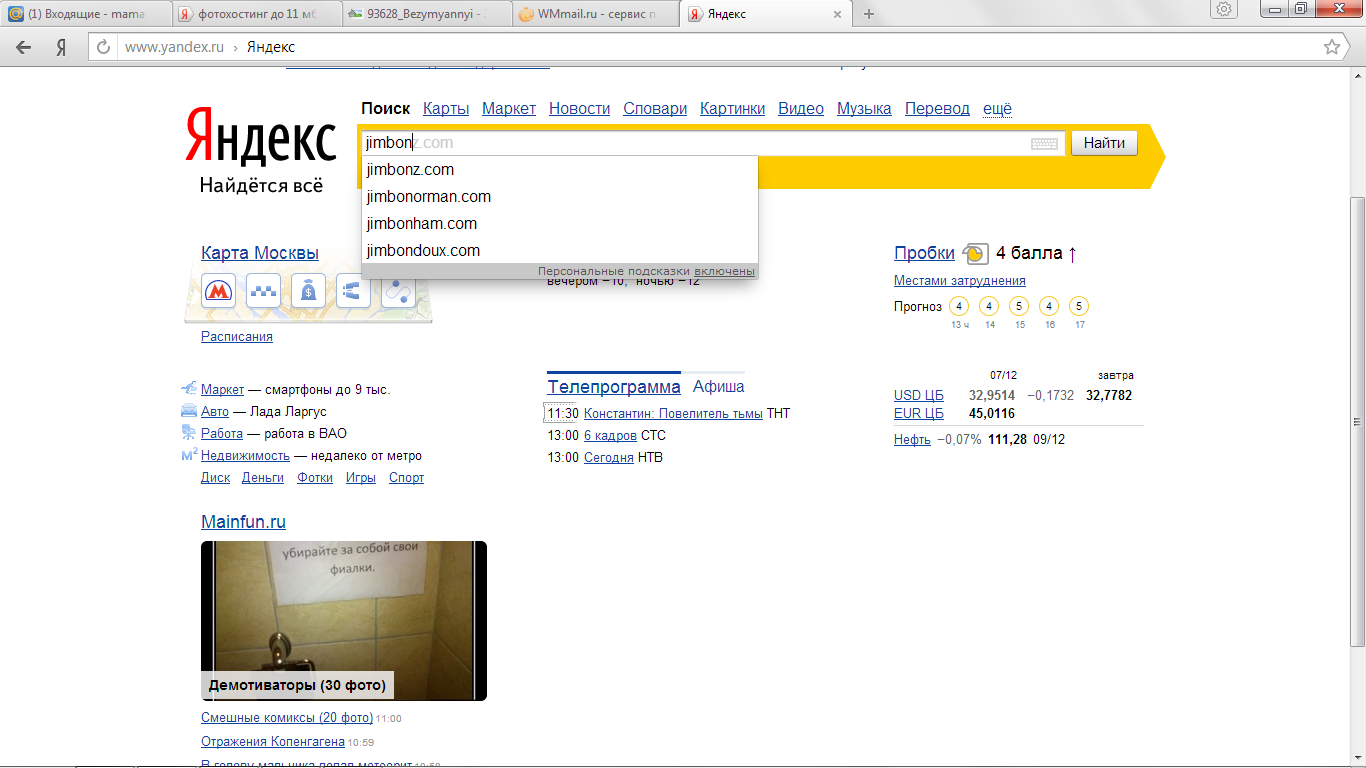Open Смешные комиксы (20 фото) link
1366x768 pixels.
pos(287,718)
